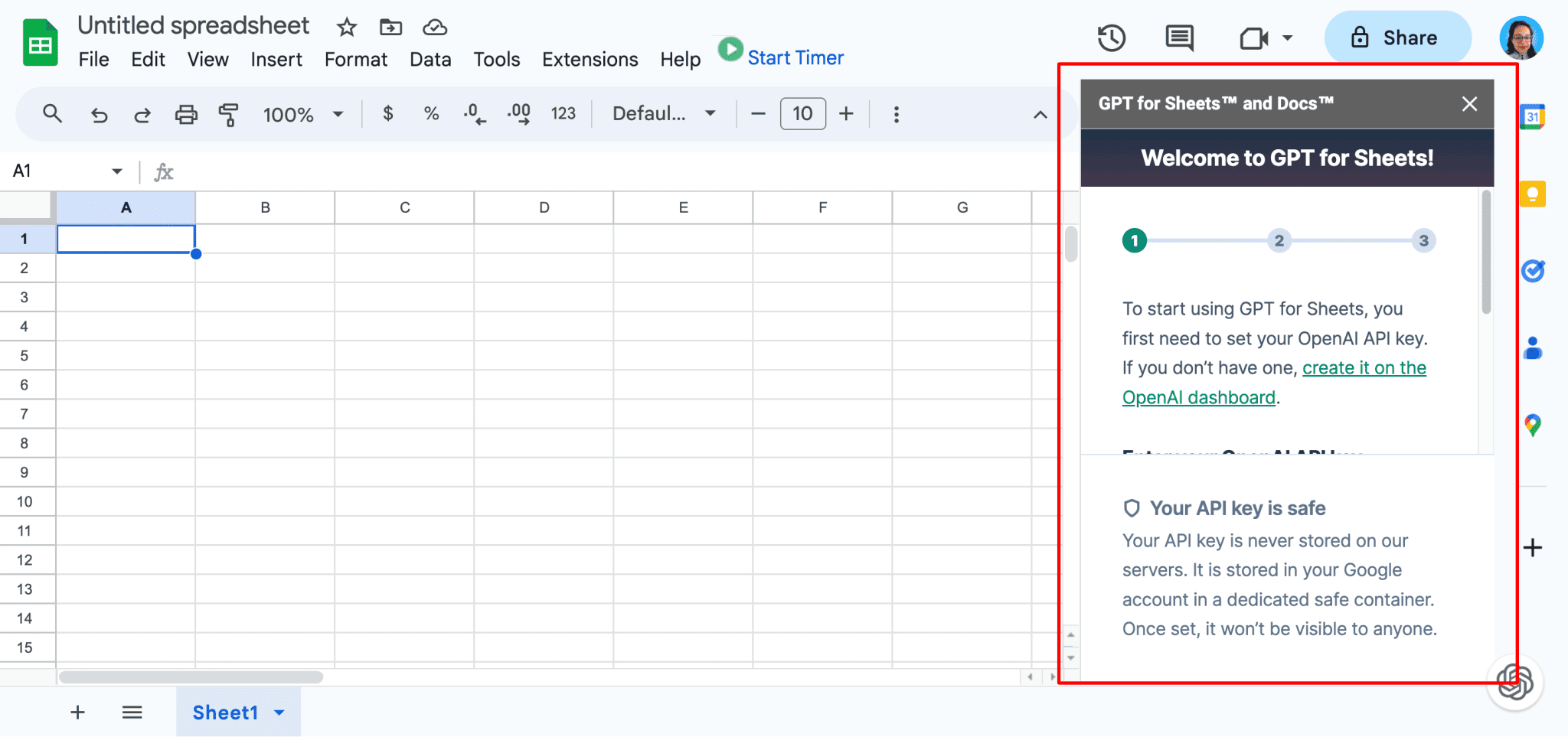Open comments panel icon
The image size is (1568, 737).
click(x=1180, y=38)
